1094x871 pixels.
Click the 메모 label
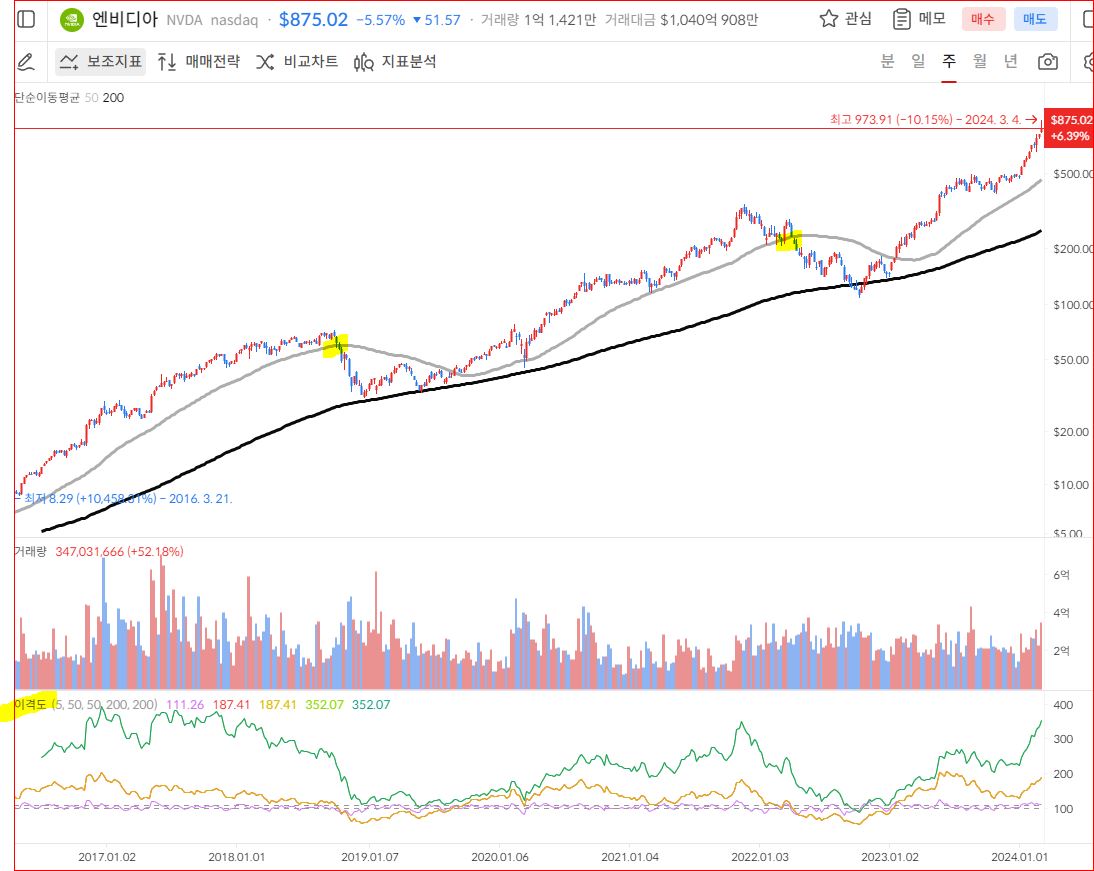click(932, 19)
